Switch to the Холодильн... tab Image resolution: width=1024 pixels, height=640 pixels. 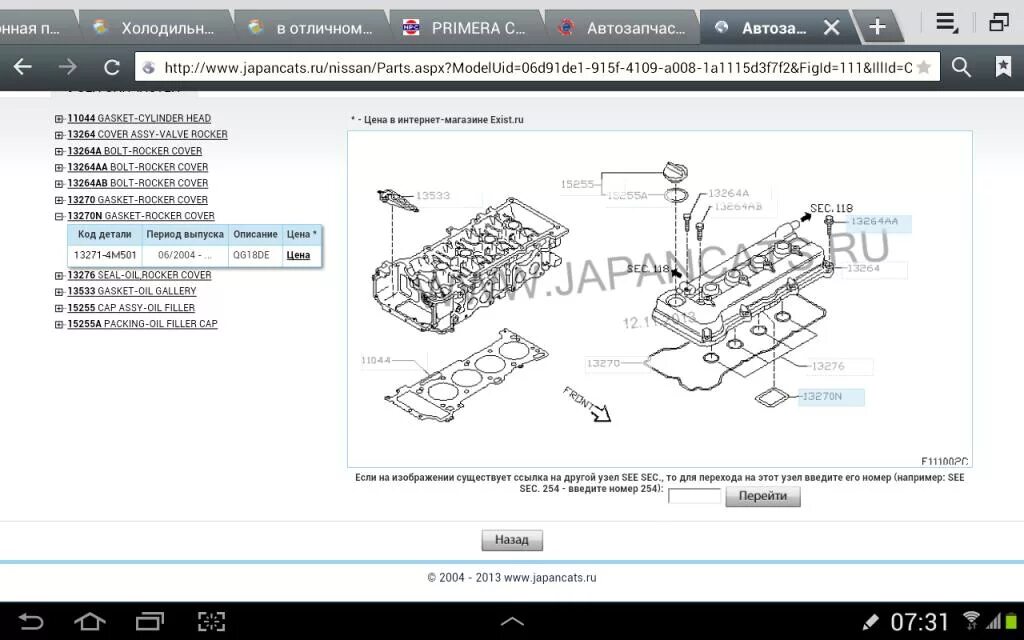click(x=155, y=27)
